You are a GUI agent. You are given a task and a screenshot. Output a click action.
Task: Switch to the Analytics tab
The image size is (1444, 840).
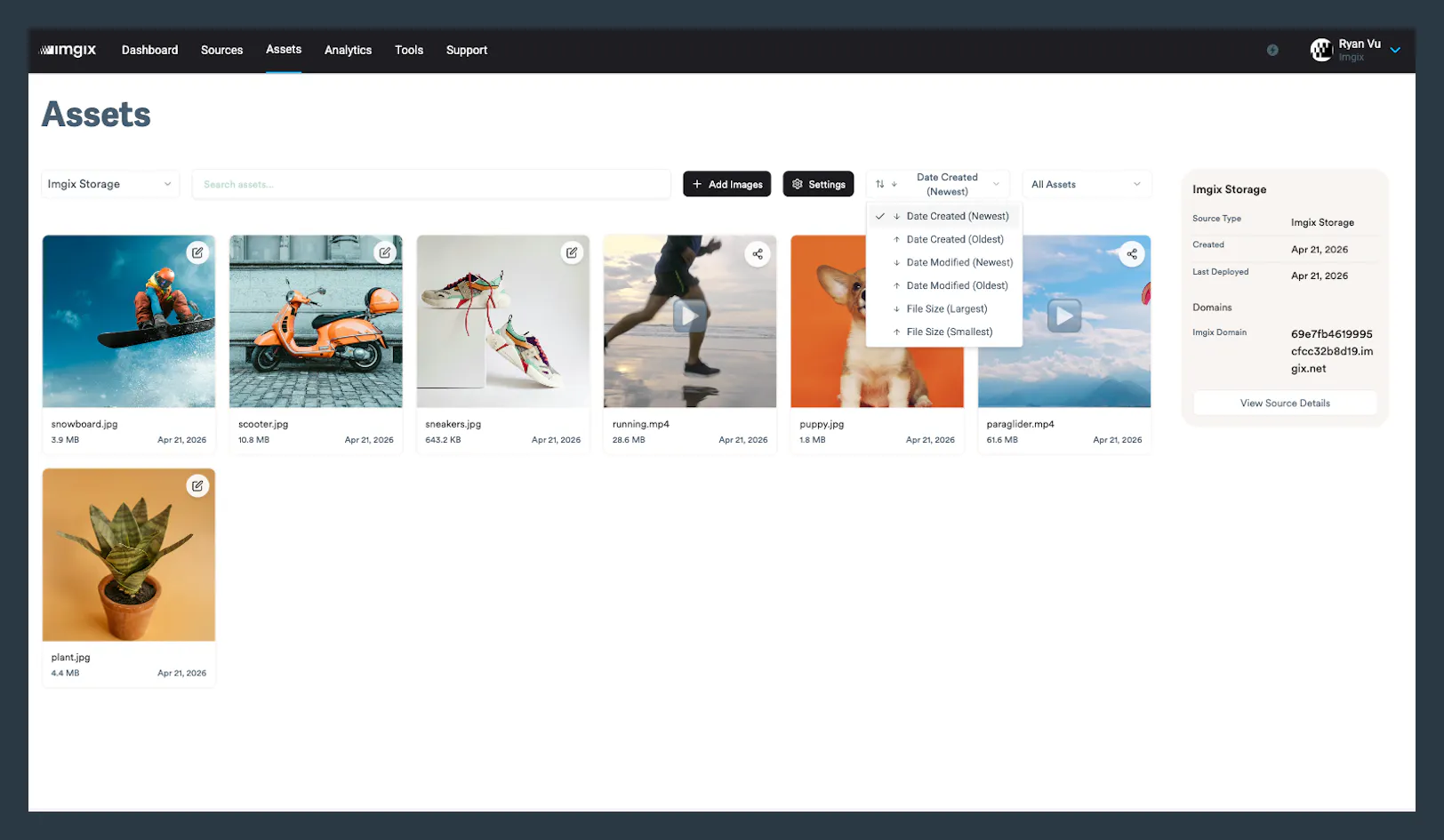(348, 50)
